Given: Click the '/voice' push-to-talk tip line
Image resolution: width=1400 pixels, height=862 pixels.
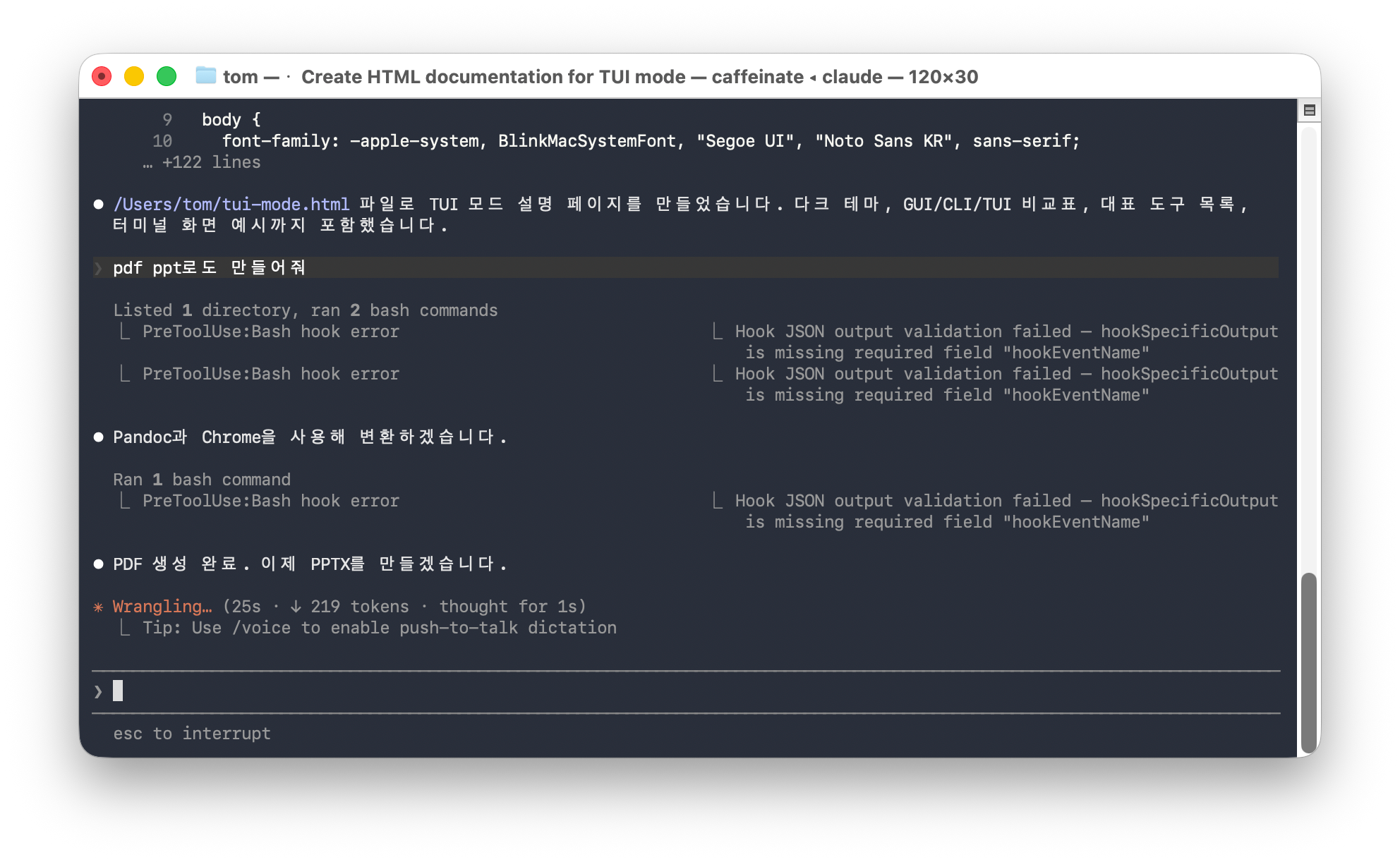Looking at the screenshot, I should (379, 628).
